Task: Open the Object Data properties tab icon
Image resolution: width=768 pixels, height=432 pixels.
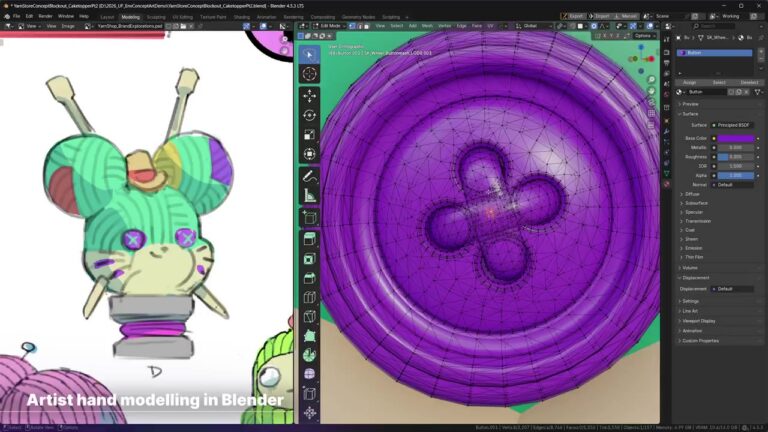Action: point(667,173)
